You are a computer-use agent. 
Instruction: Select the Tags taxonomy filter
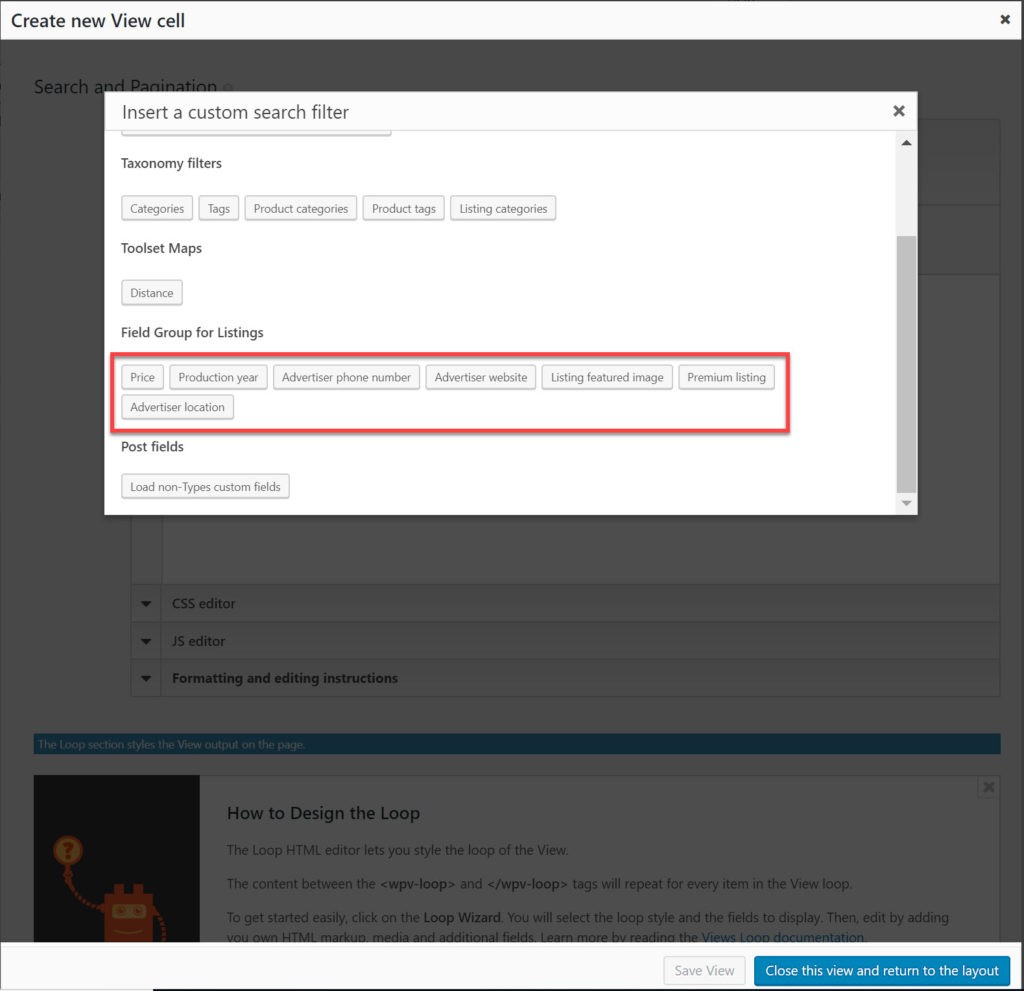coord(219,208)
